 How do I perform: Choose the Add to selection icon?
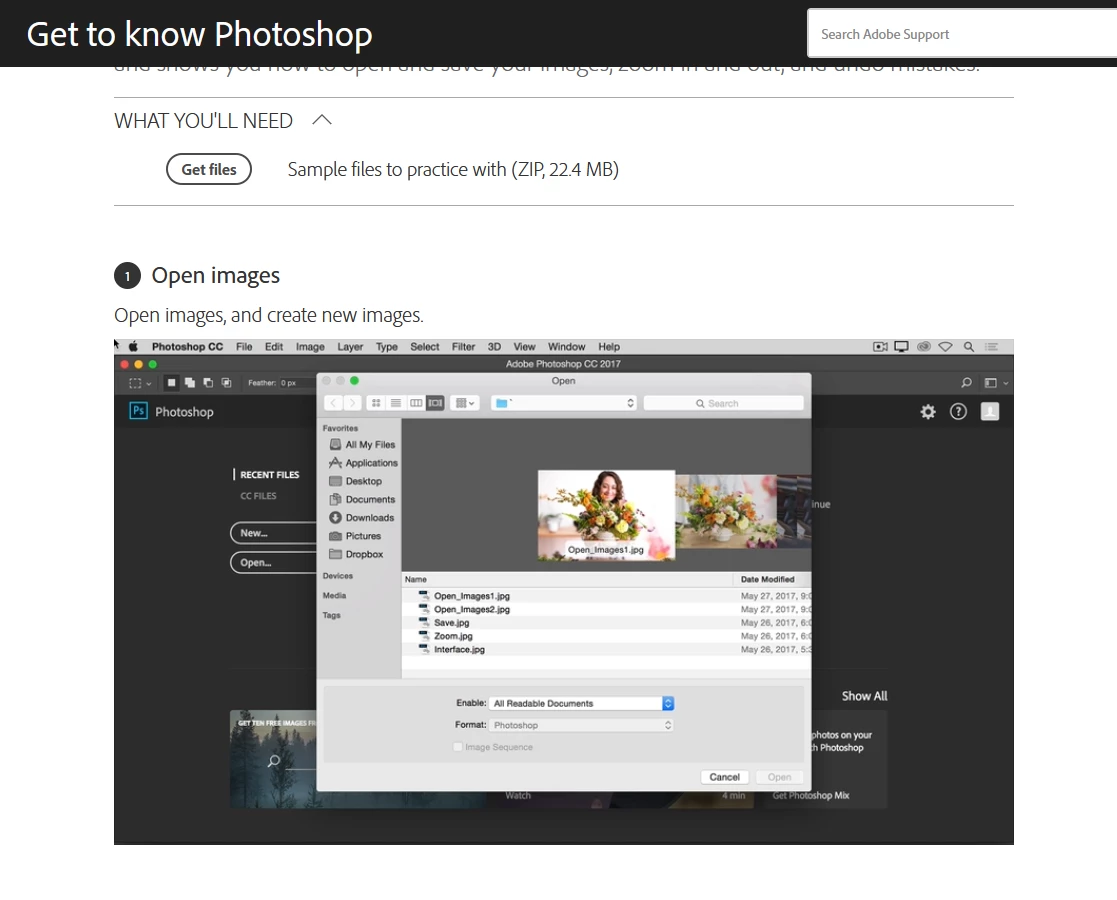coord(189,383)
